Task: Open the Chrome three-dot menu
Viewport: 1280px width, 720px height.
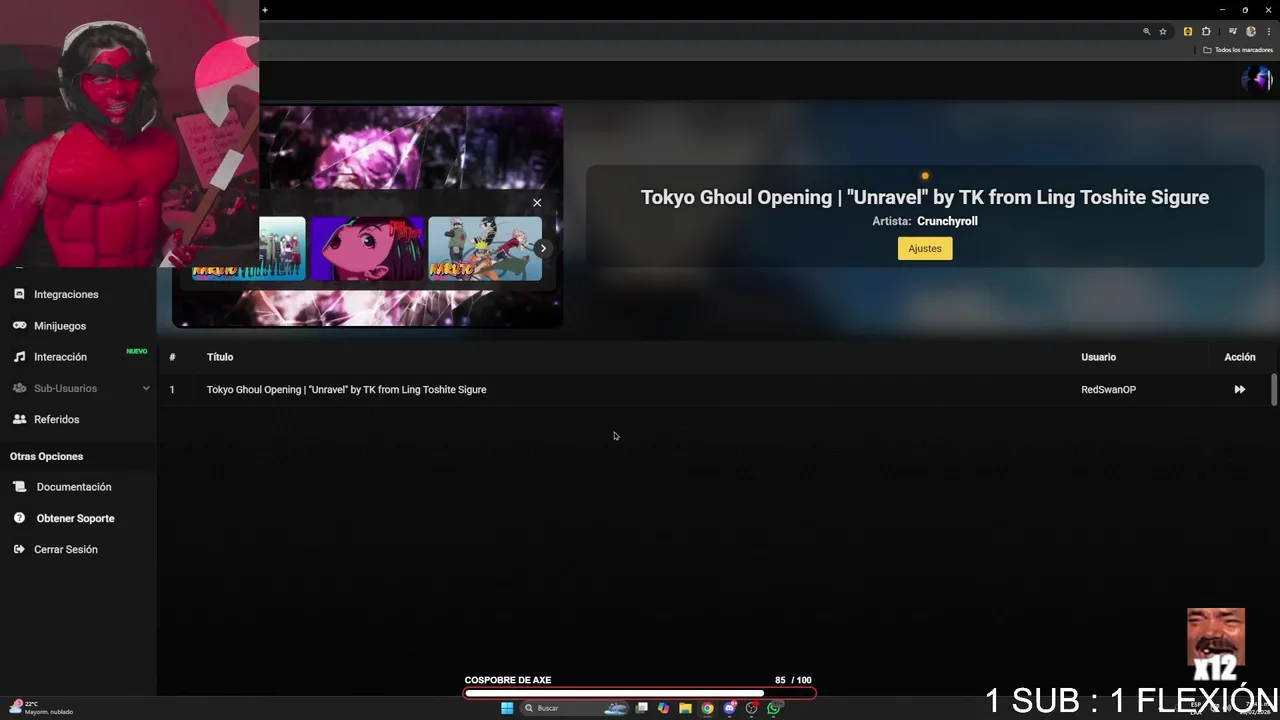Action: tap(1269, 32)
